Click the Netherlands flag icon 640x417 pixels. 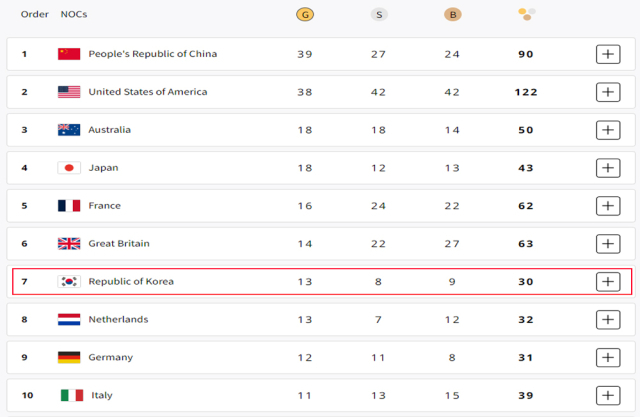click(69, 319)
